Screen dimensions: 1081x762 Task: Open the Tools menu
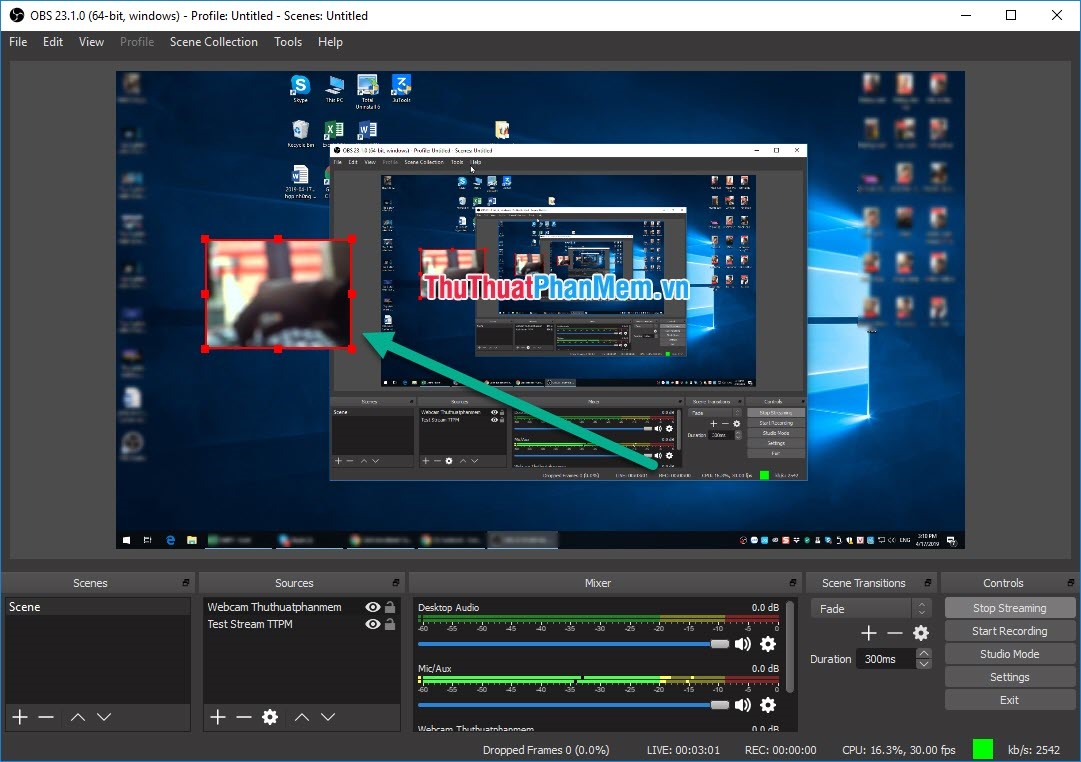coord(288,42)
